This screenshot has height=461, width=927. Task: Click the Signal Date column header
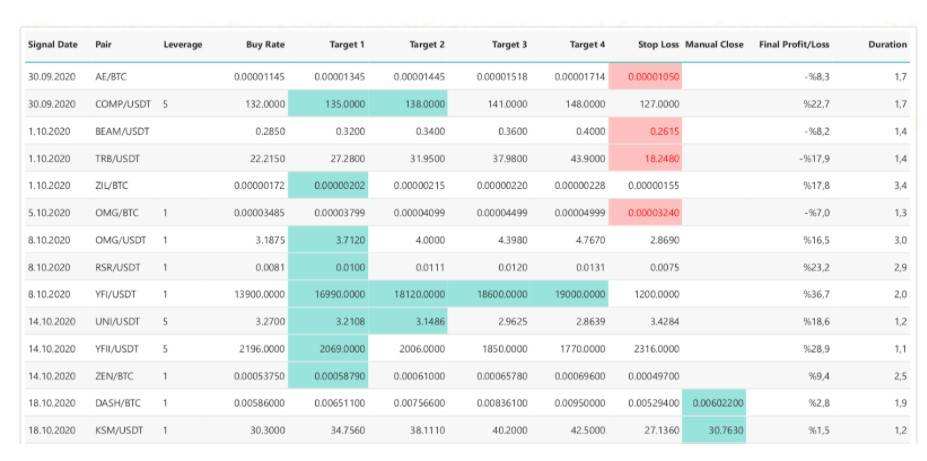(x=53, y=45)
